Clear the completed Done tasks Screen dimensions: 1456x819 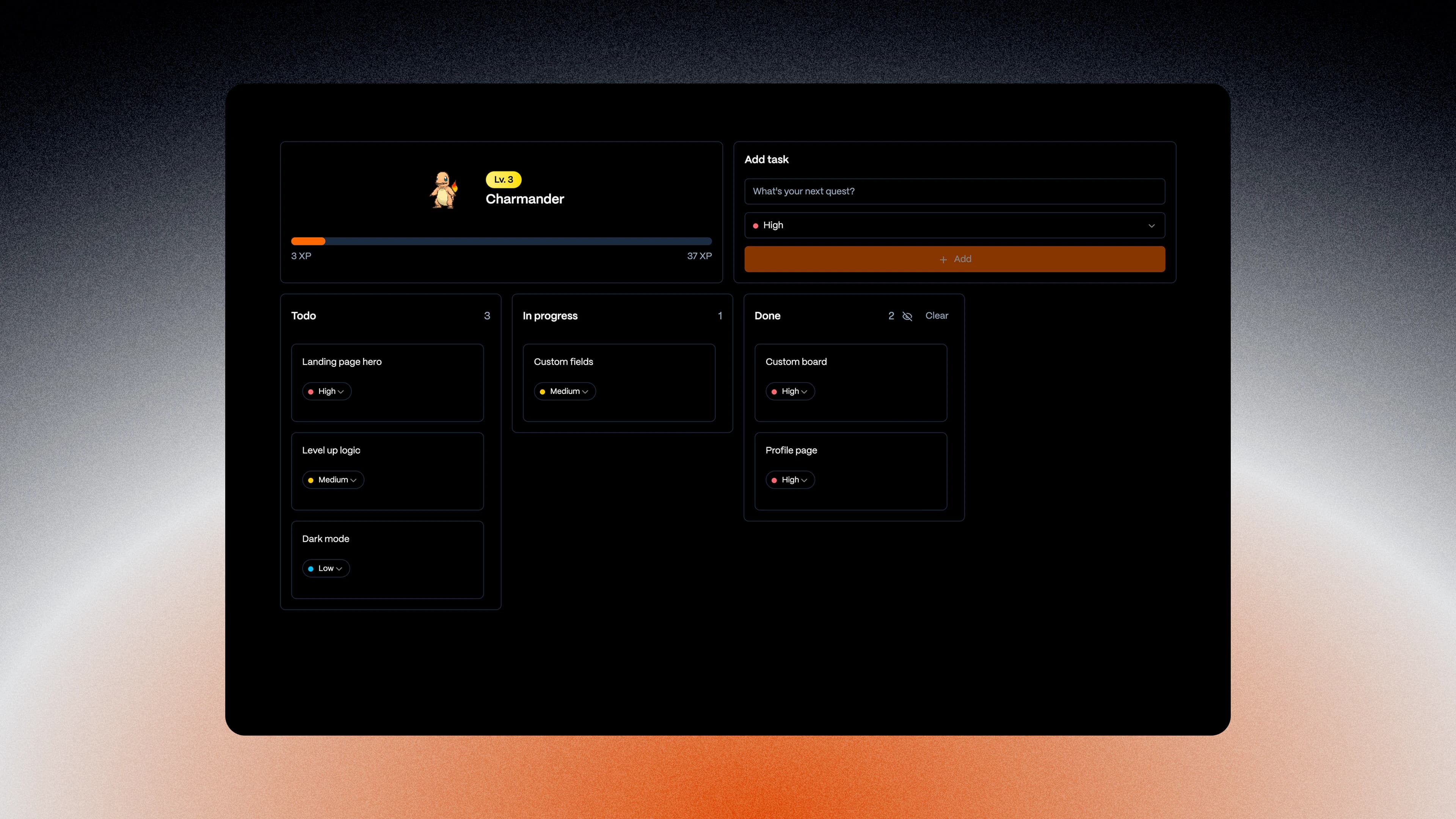(x=936, y=316)
